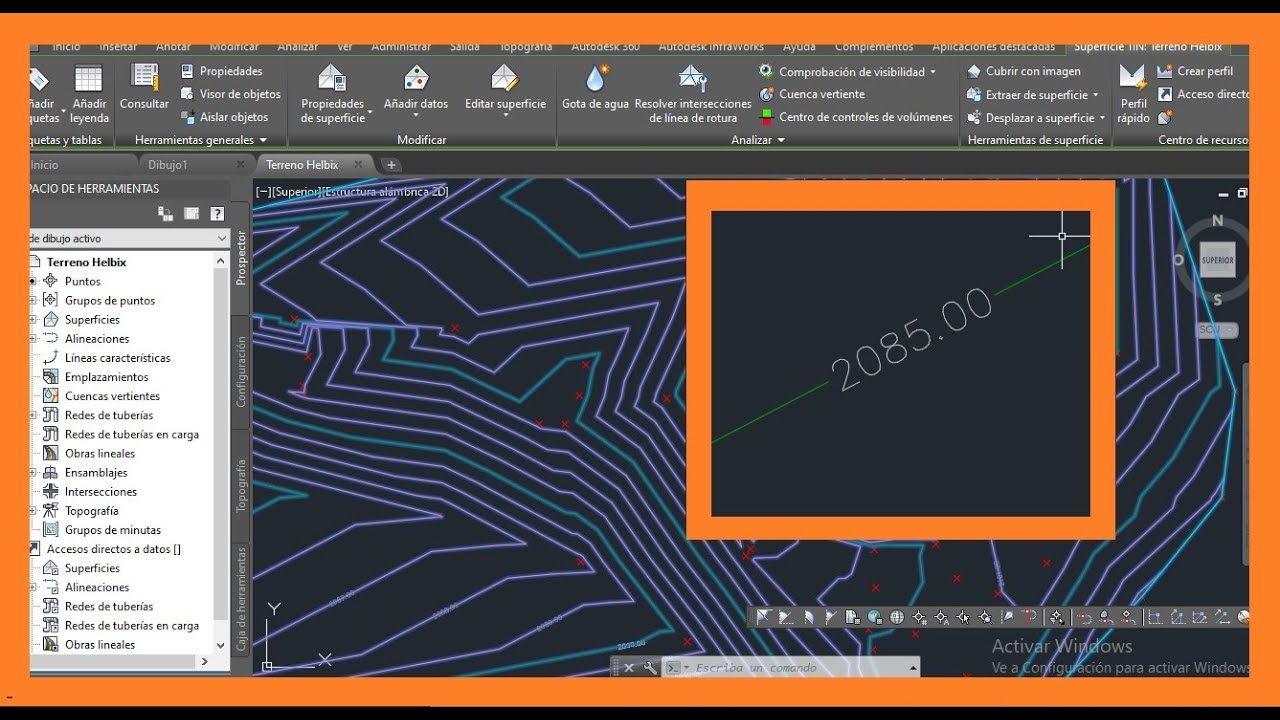Open the Visor de objetos
The image size is (1280, 720).
230,94
